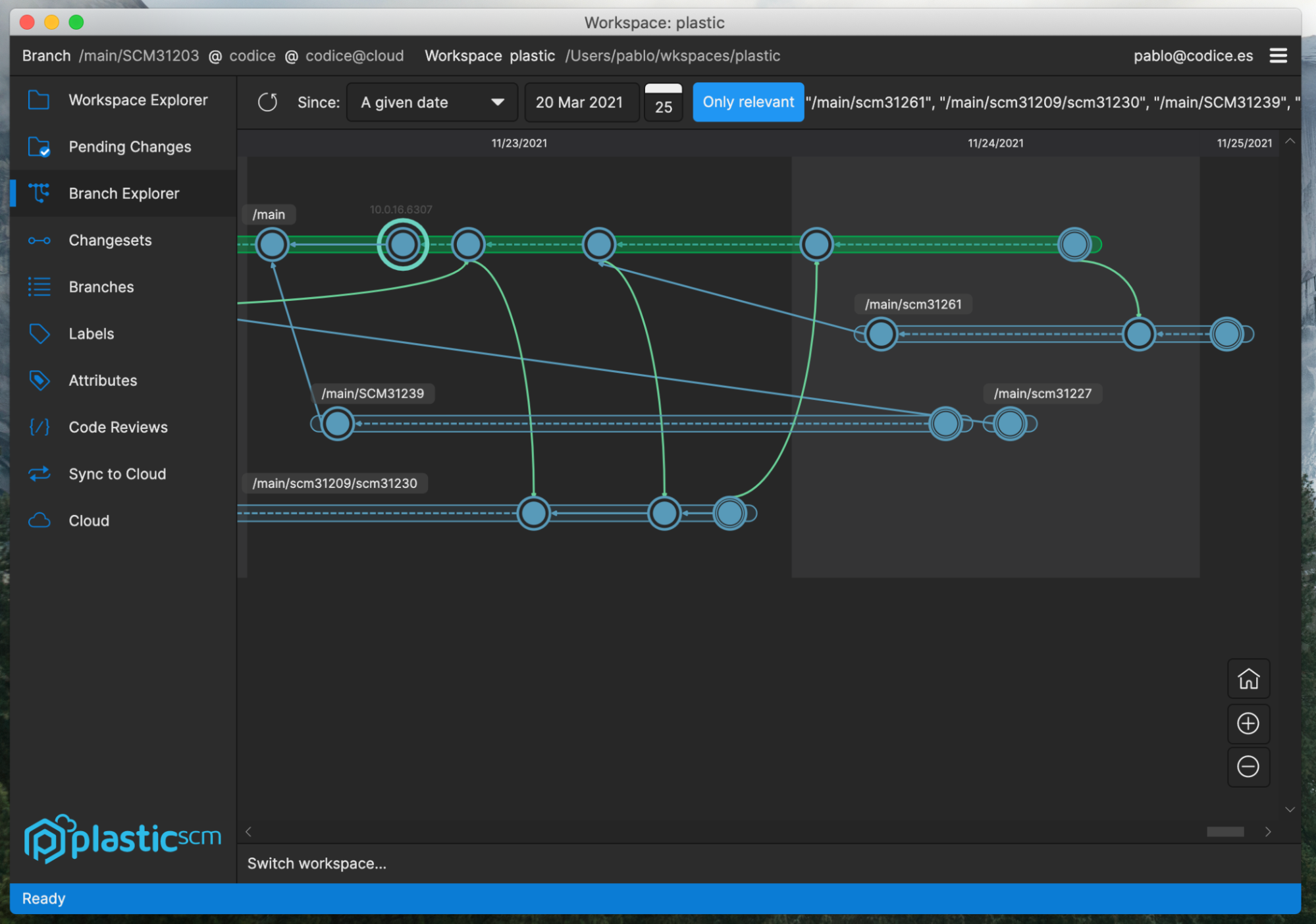The image size is (1316, 924).
Task: Open the calendar day picker
Action: point(664,102)
